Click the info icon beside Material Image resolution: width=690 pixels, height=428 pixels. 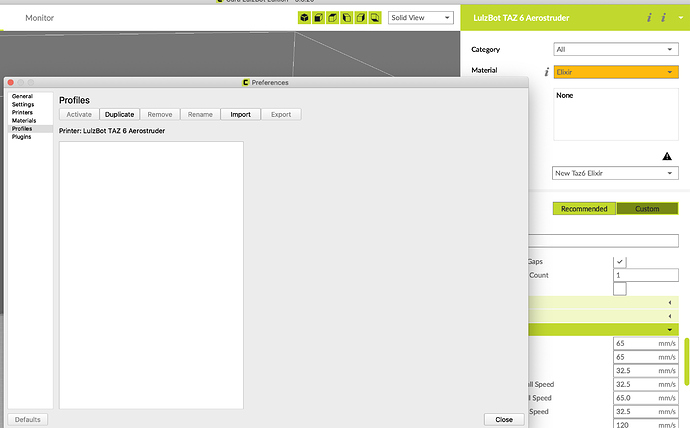[547, 72]
